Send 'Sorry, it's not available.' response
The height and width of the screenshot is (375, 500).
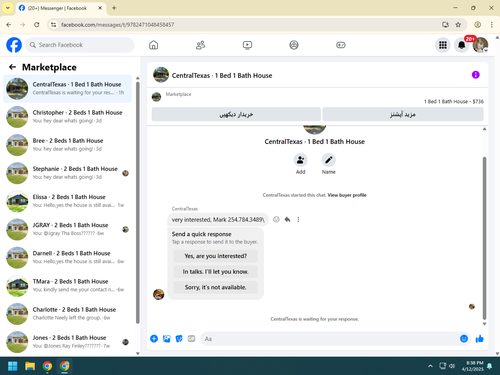coord(216,287)
